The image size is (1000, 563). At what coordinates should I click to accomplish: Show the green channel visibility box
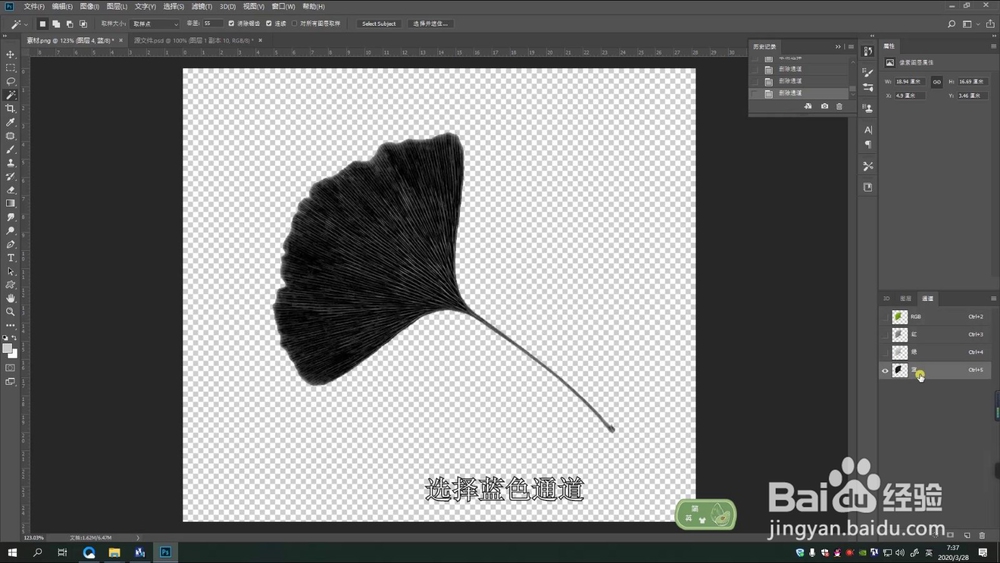tap(885, 353)
